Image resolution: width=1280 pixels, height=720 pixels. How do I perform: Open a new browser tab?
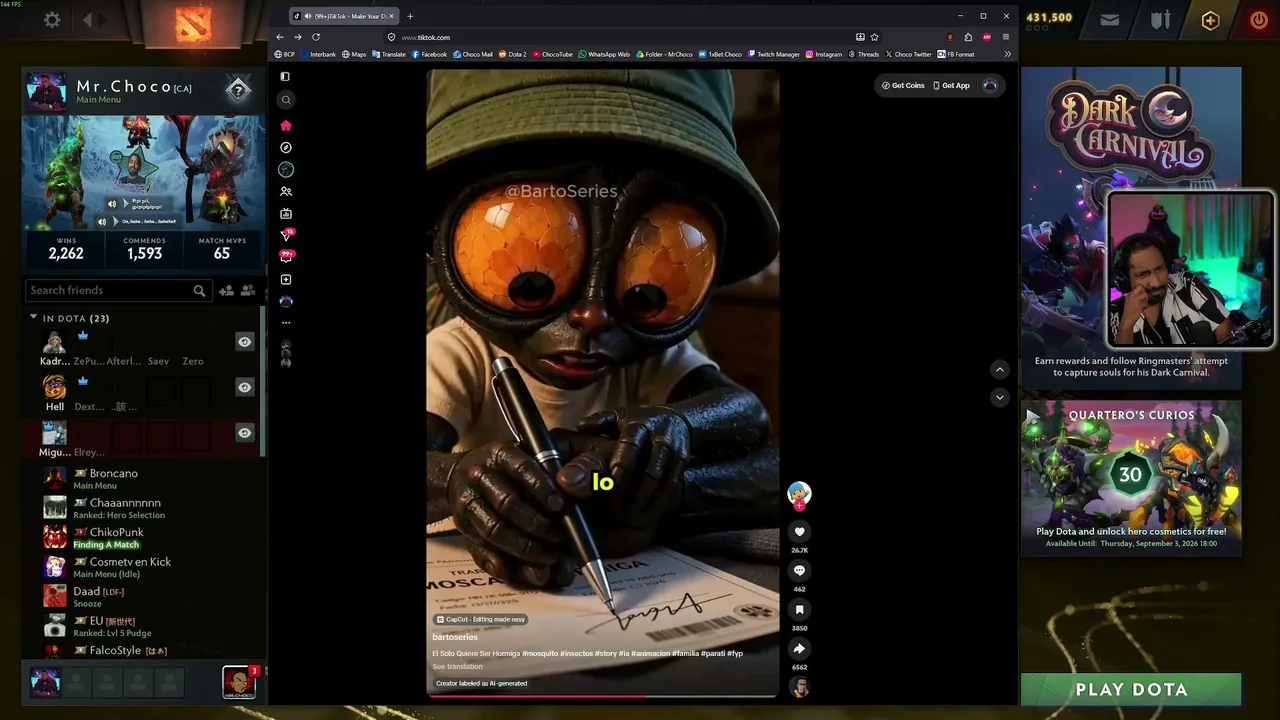410,16
